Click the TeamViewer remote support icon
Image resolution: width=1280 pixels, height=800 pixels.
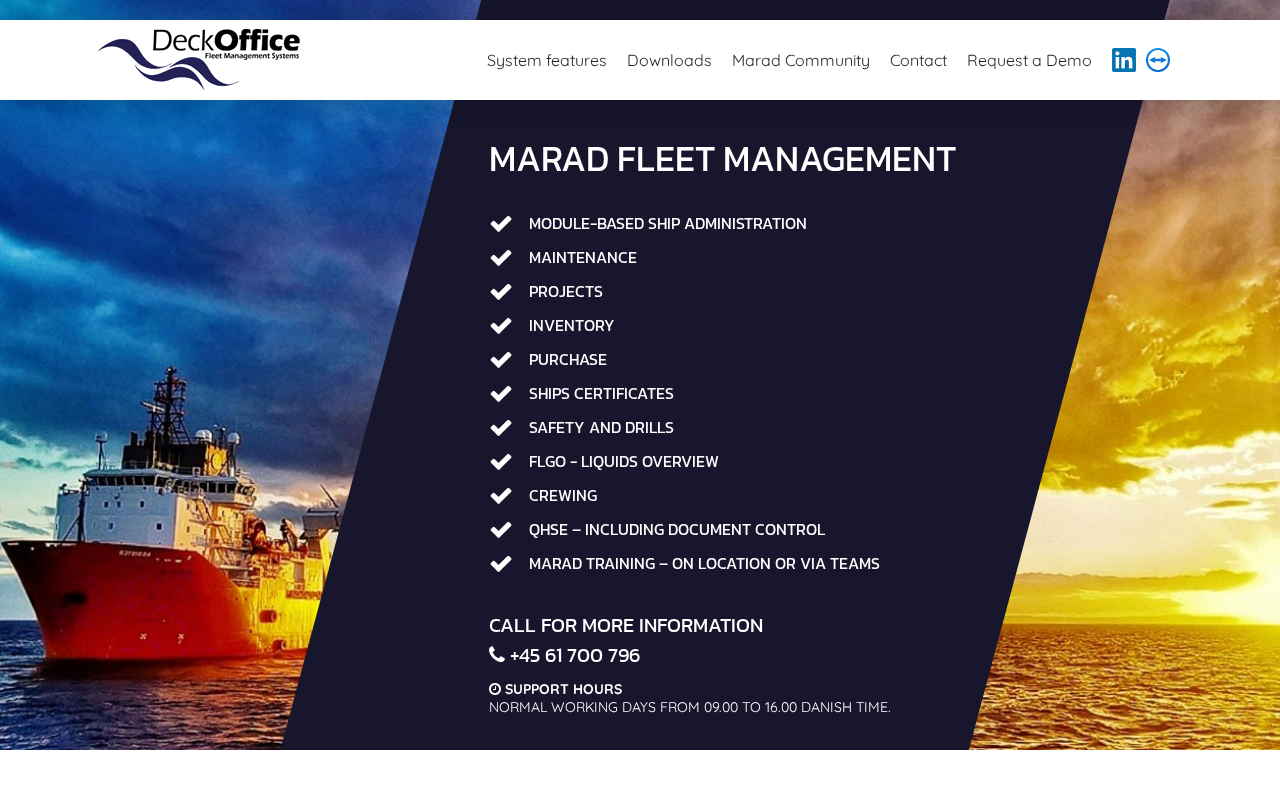tap(1158, 60)
